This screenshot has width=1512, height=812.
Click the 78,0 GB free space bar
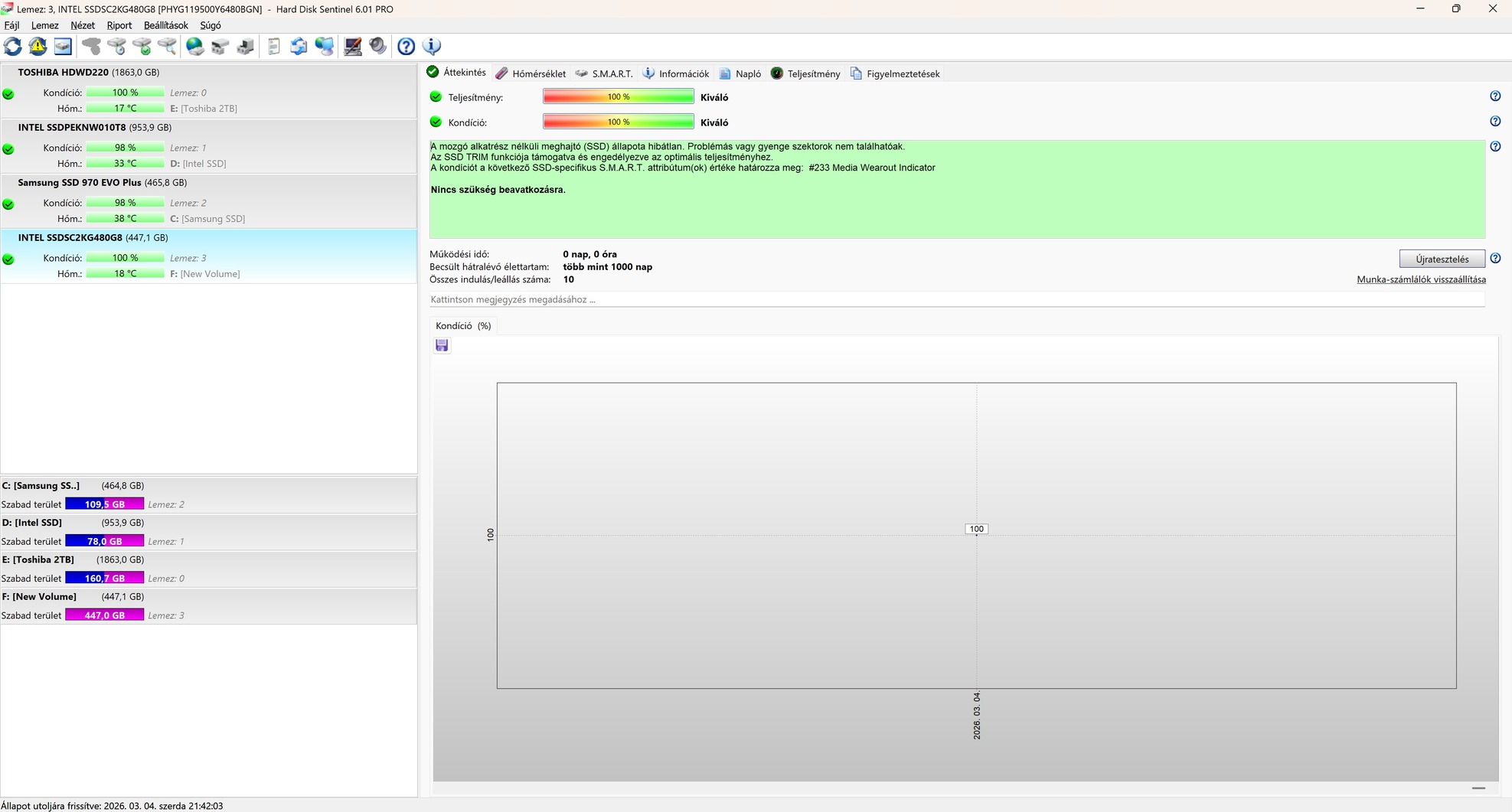point(105,541)
